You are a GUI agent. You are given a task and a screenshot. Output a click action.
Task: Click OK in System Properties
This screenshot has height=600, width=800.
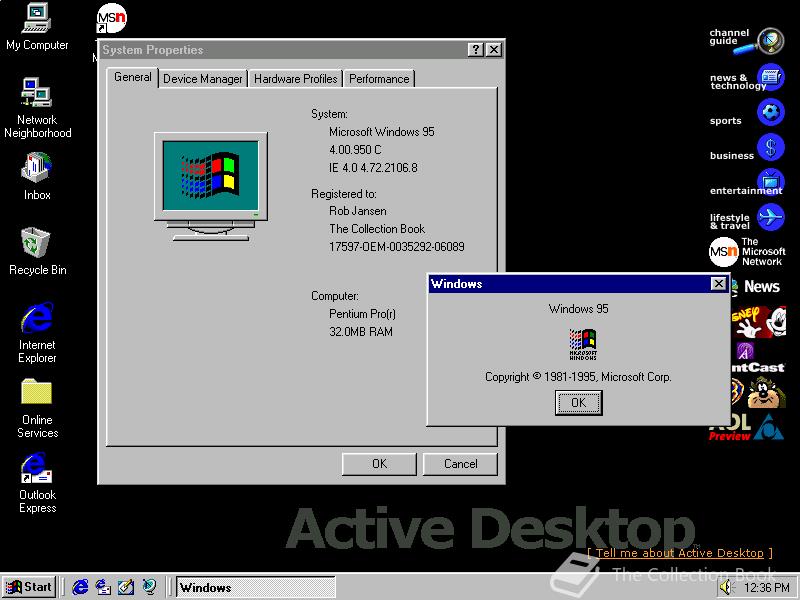click(379, 464)
